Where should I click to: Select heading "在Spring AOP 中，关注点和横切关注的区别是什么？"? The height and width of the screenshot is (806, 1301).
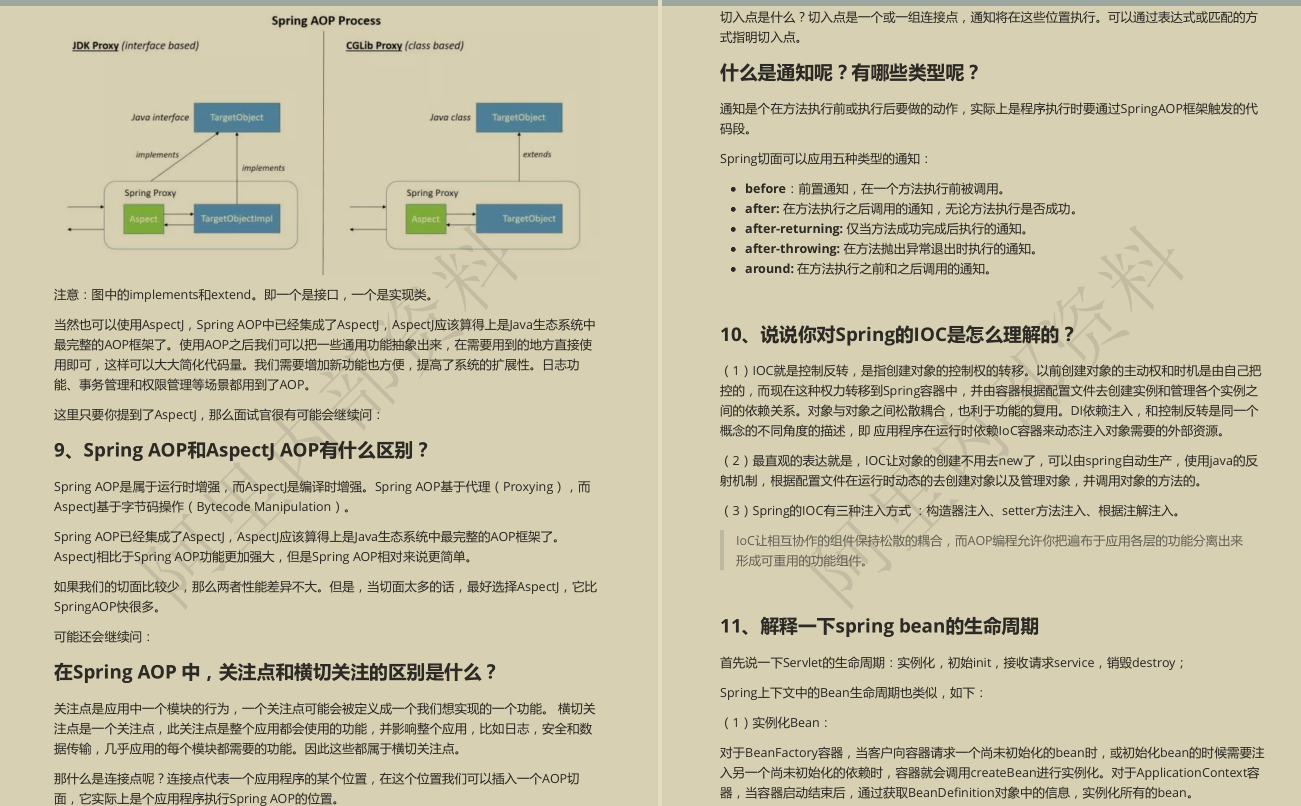click(275, 672)
